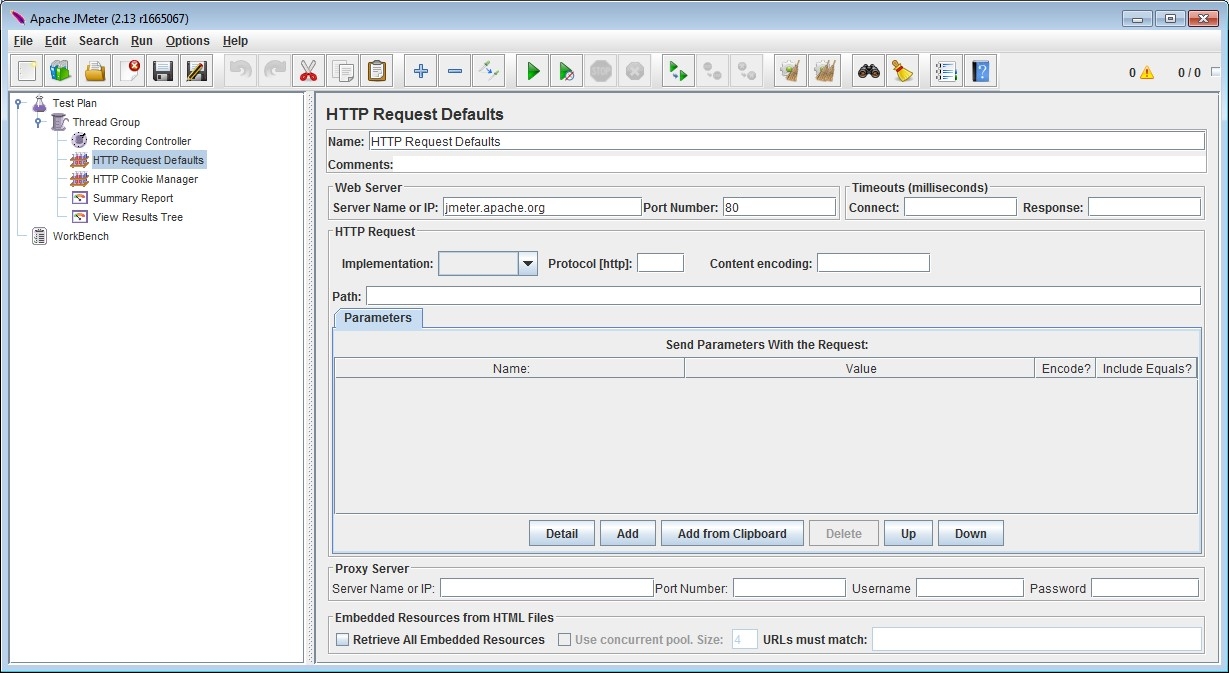This screenshot has width=1229, height=673.
Task: Open Help with question mark icon
Action: (x=980, y=71)
